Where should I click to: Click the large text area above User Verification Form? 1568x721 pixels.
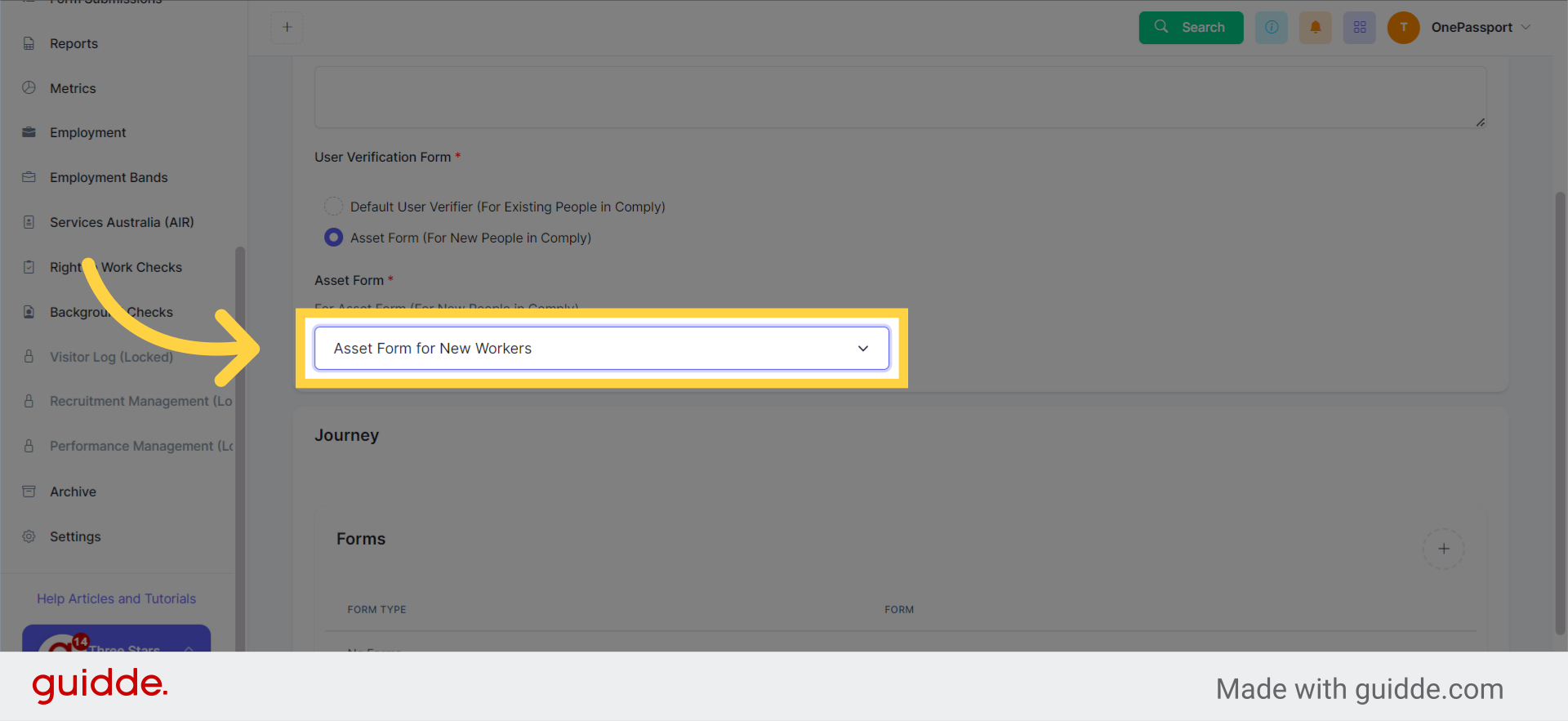pyautogui.click(x=900, y=97)
